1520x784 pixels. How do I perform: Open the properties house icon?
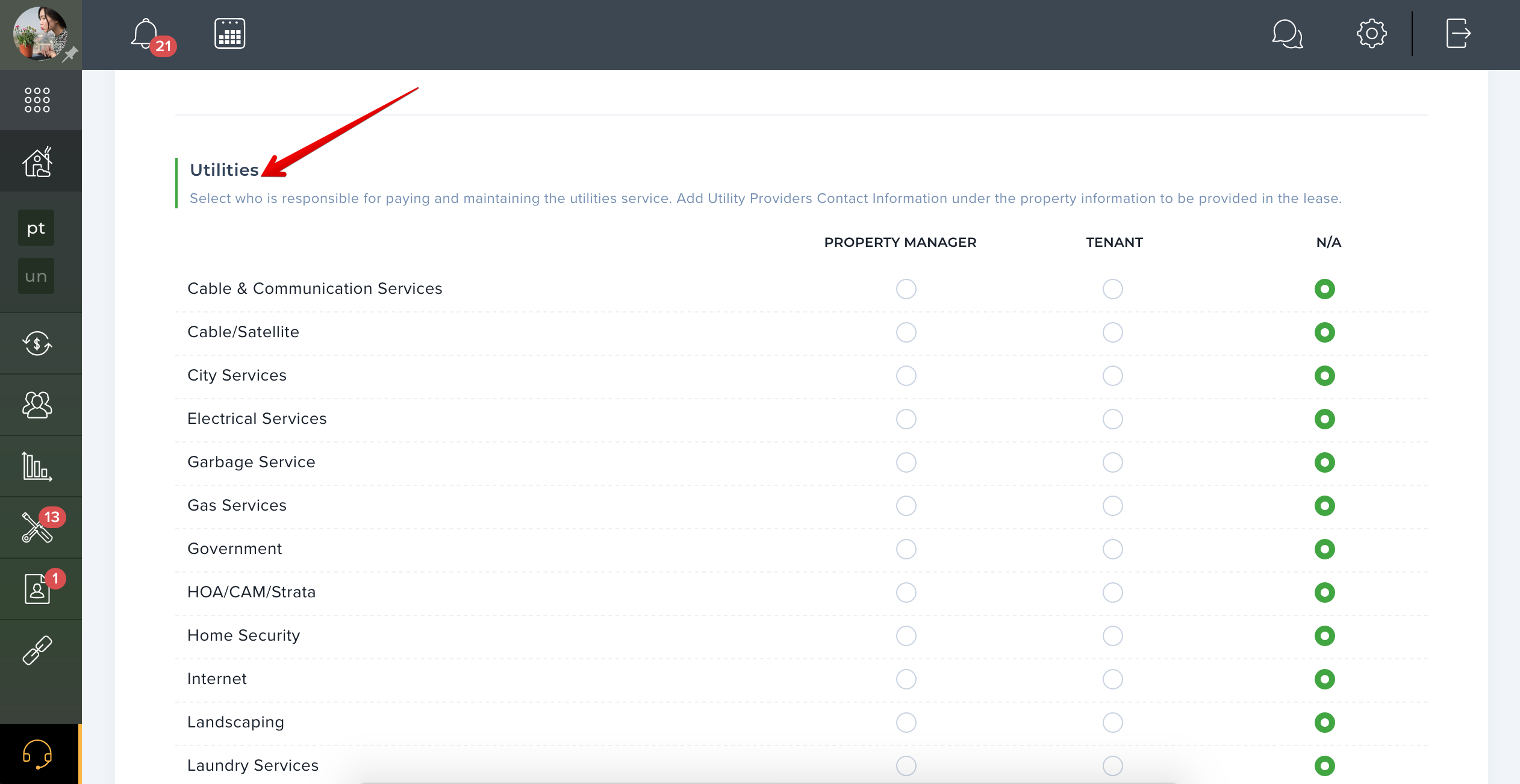(37, 162)
